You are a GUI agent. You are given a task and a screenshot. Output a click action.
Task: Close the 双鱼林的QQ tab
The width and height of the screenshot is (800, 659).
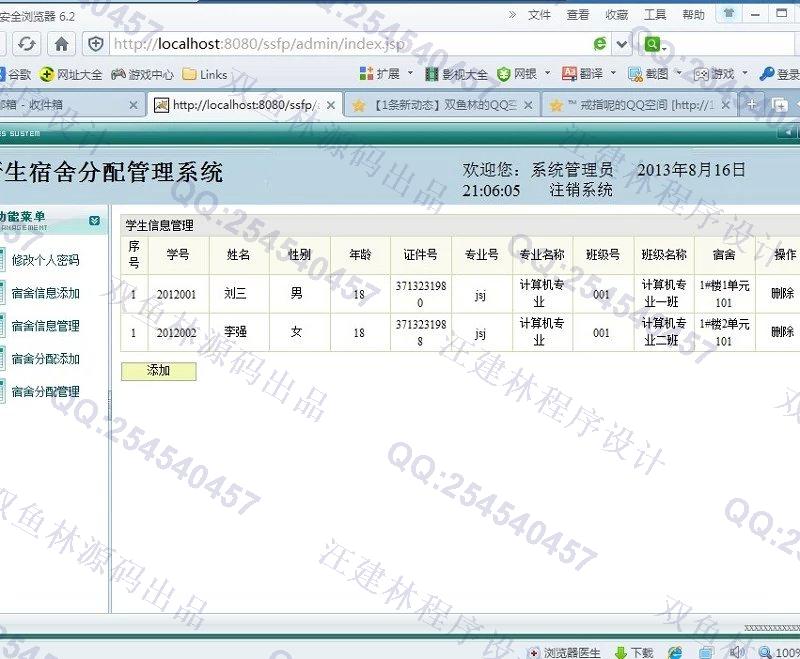coord(528,105)
